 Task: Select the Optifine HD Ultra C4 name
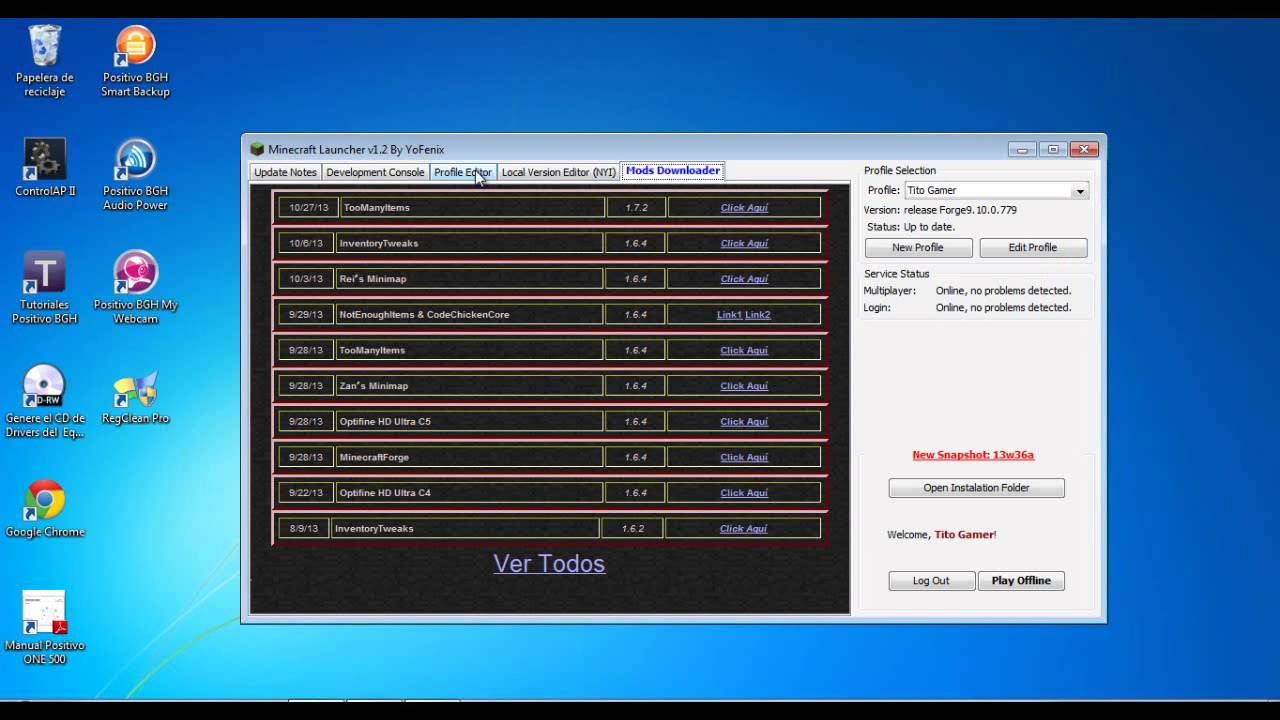[x=385, y=493]
